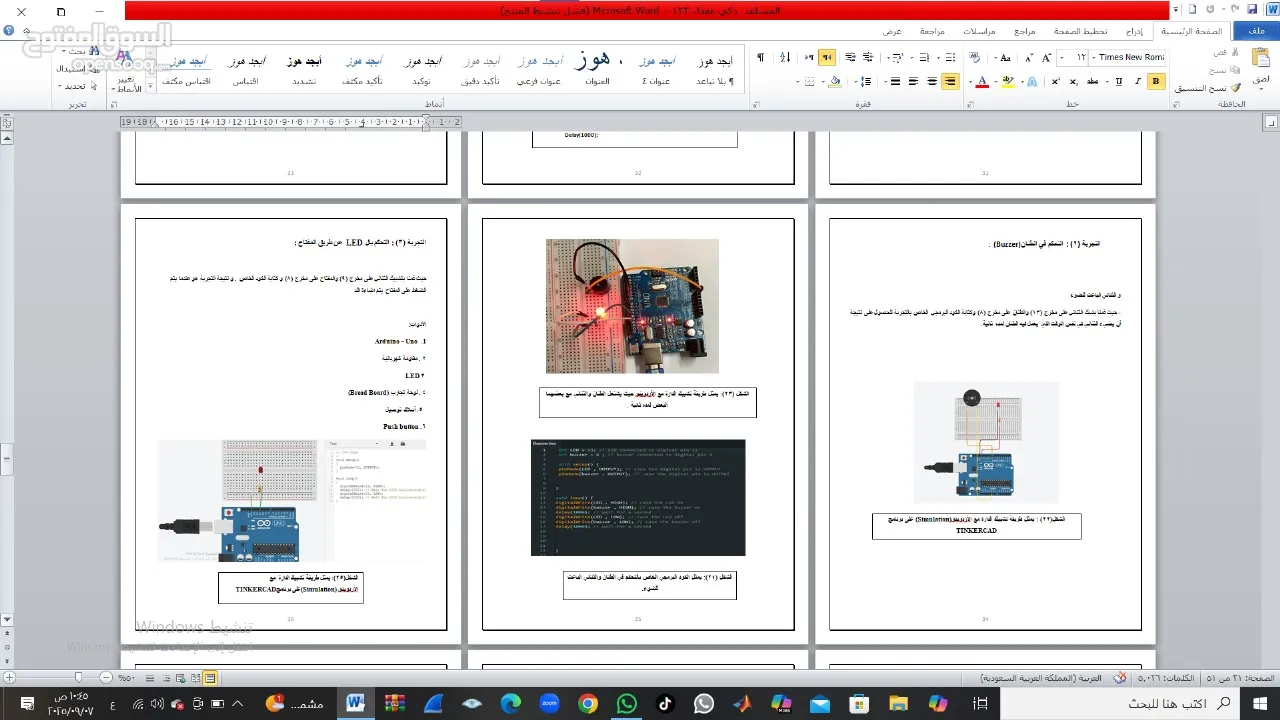Toggle Bold formatting button
1280x720 pixels.
point(1156,81)
